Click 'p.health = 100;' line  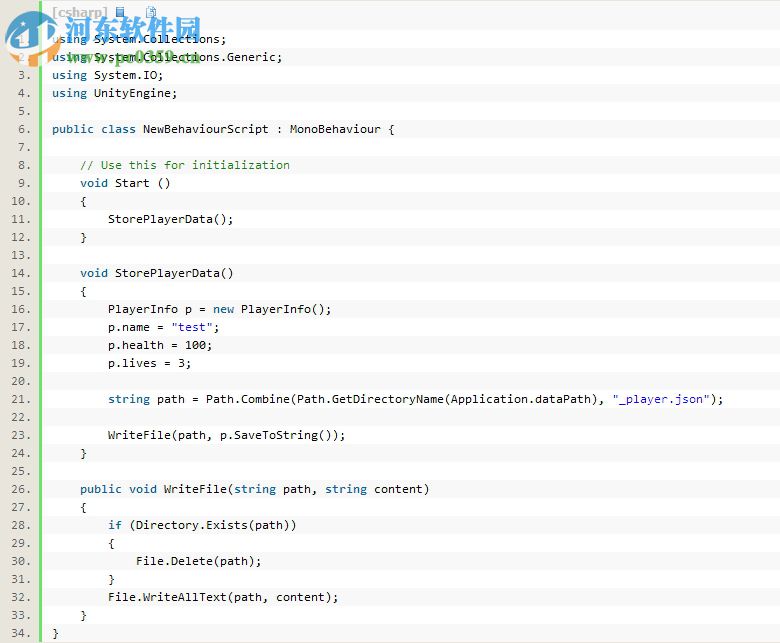point(160,345)
